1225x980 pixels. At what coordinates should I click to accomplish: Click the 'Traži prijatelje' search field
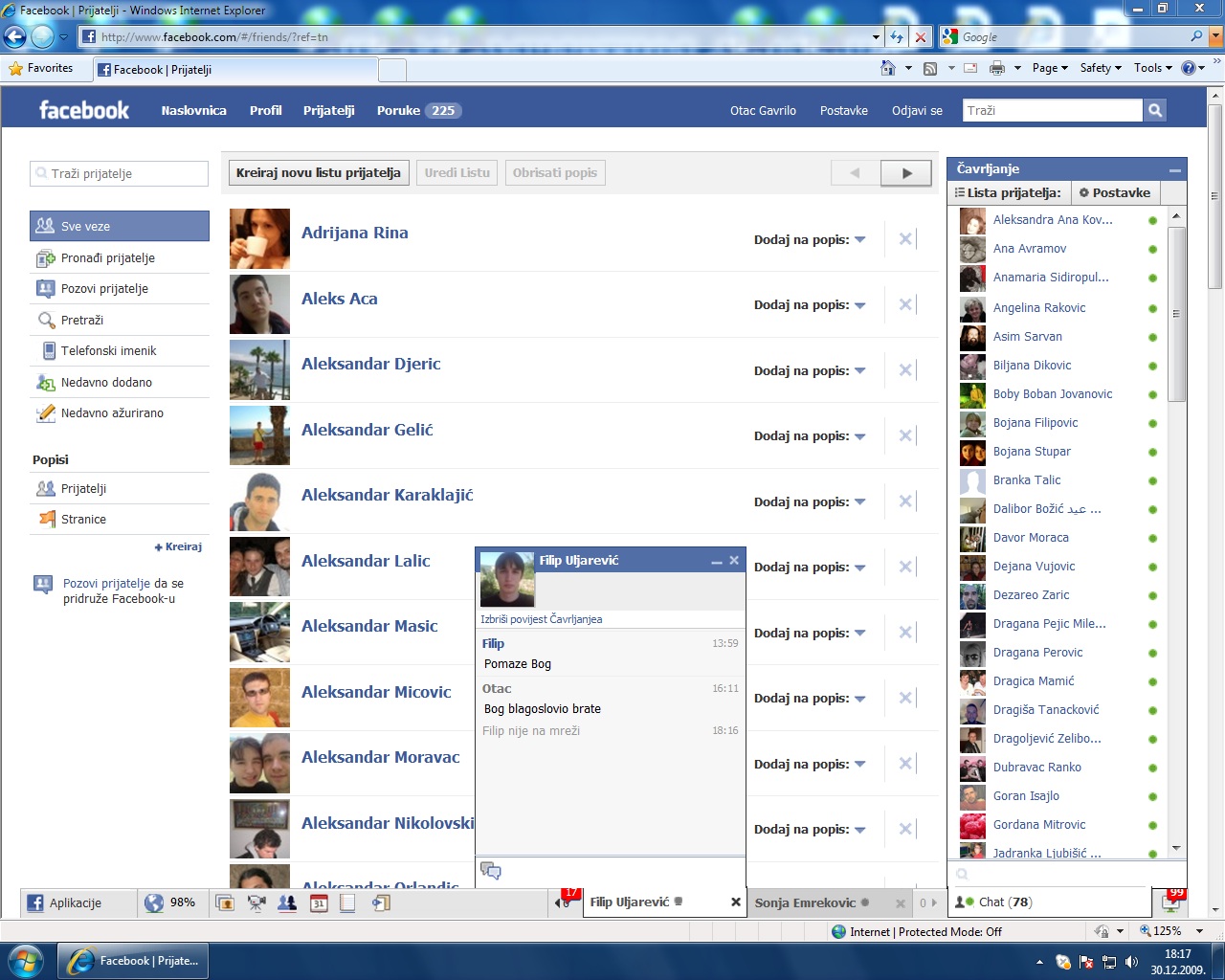click(x=120, y=173)
